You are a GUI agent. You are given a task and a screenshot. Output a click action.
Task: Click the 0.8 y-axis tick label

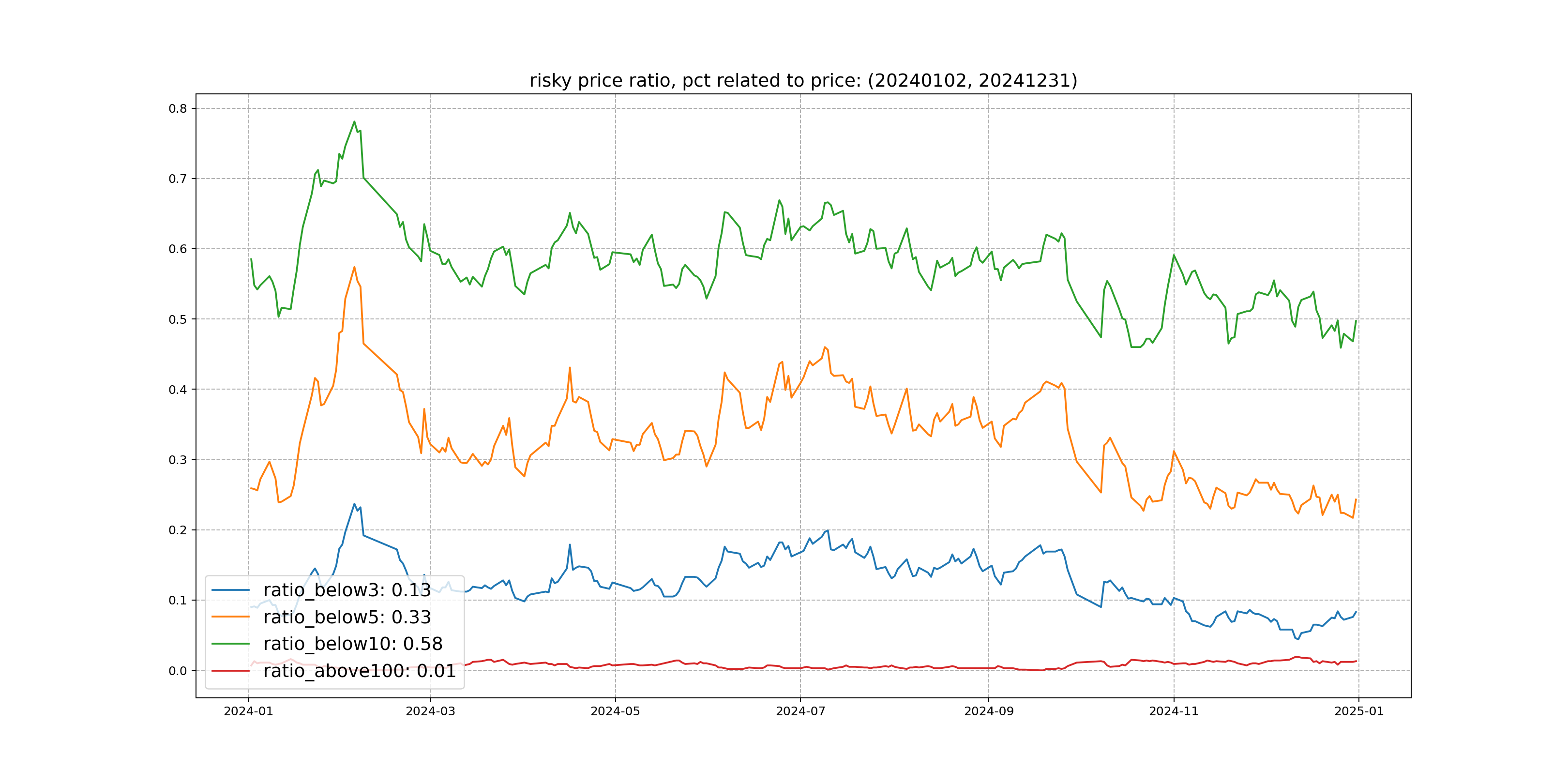pos(178,109)
